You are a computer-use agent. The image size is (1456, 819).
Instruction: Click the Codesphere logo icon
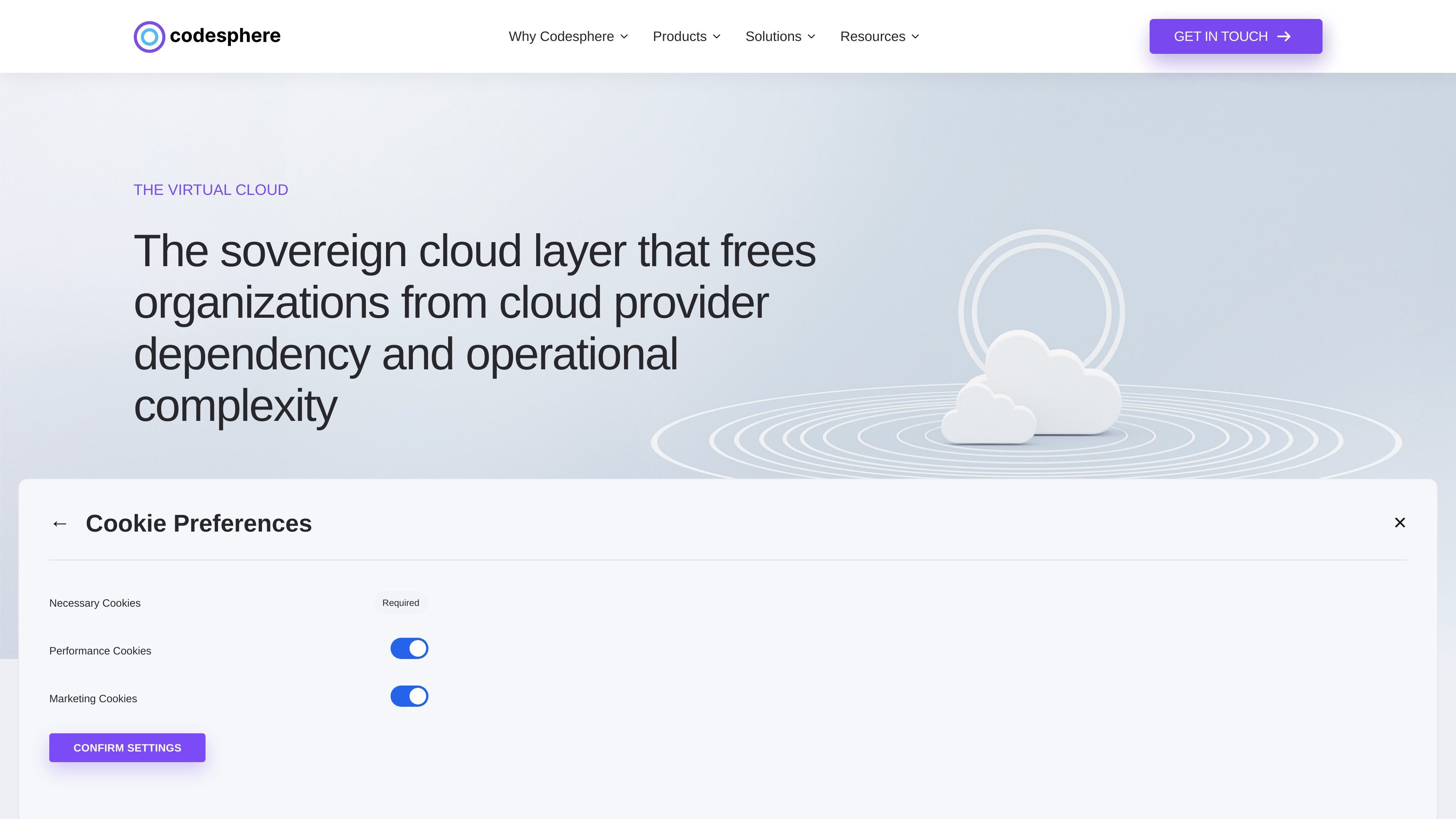[149, 37]
